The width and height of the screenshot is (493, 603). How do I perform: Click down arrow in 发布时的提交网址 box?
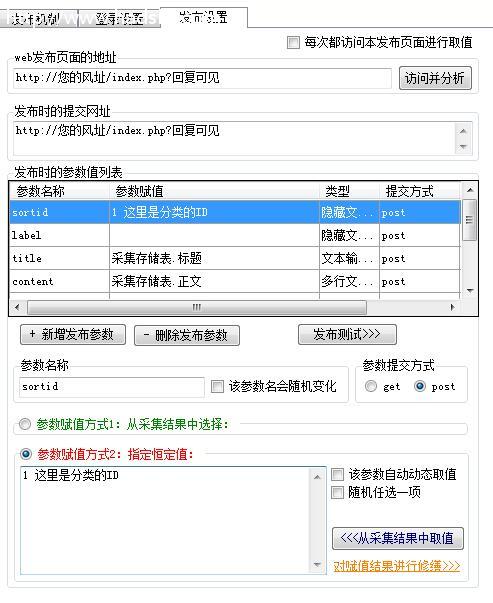pos(463,147)
